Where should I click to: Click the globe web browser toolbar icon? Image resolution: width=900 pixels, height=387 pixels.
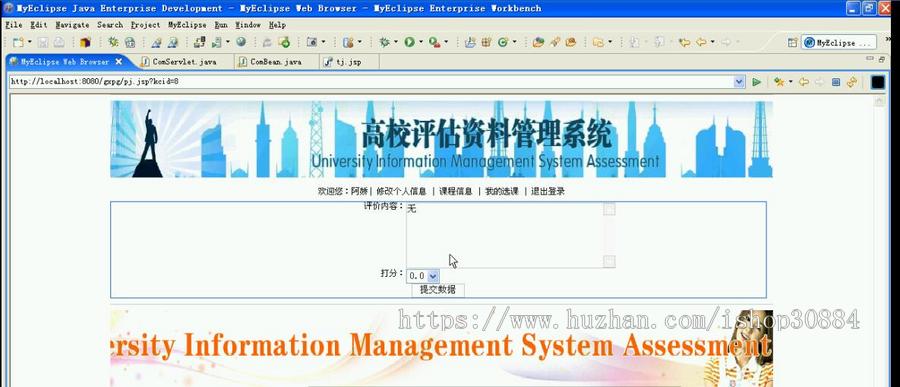(241, 42)
